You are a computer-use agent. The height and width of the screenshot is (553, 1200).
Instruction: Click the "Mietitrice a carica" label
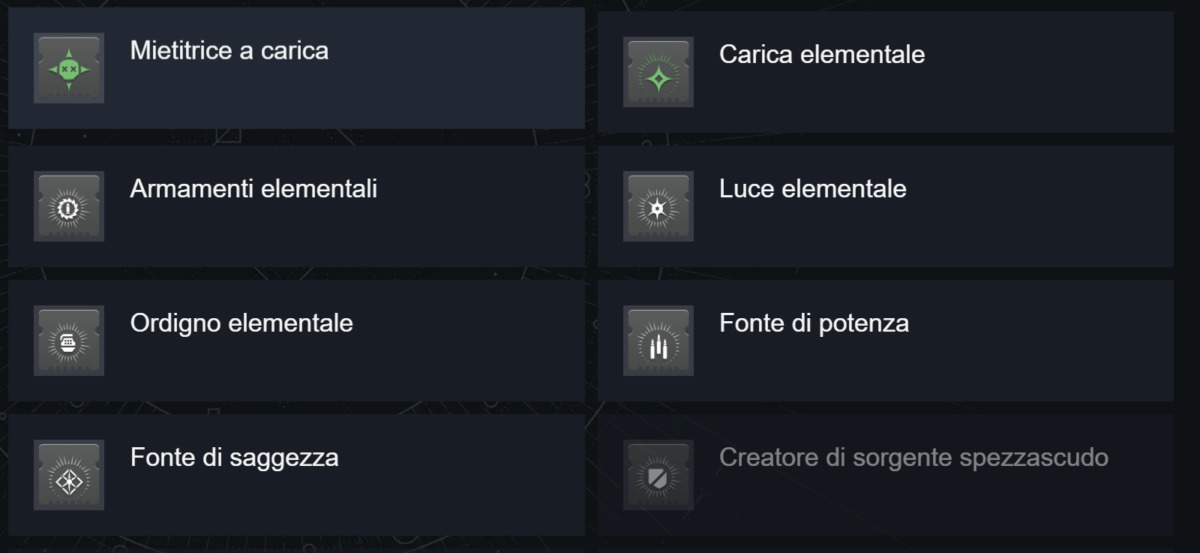[229, 50]
